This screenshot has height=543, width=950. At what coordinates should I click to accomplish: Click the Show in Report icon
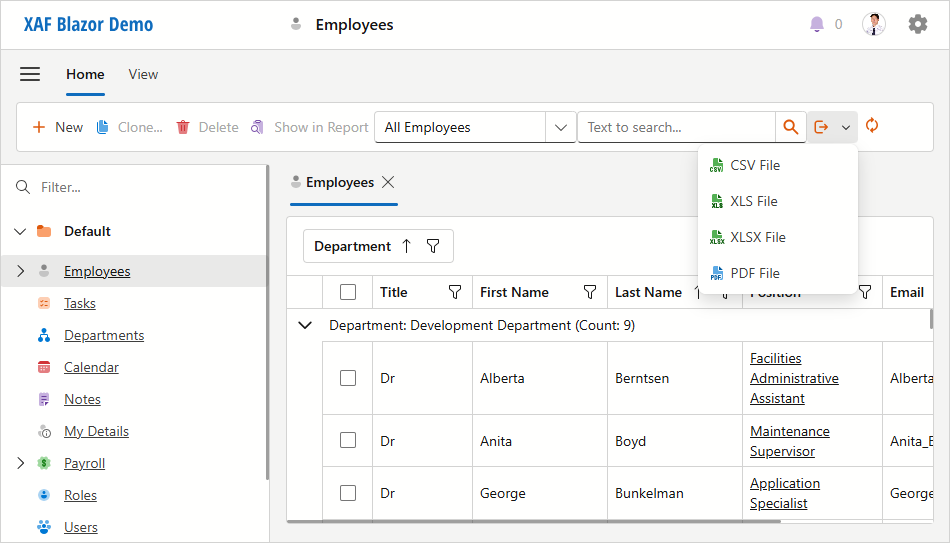257,127
